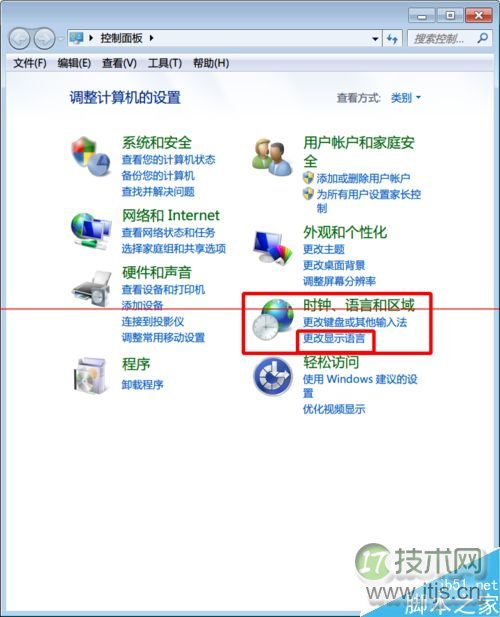
Task: Click the refresh arrows next to address bar
Action: pos(392,39)
